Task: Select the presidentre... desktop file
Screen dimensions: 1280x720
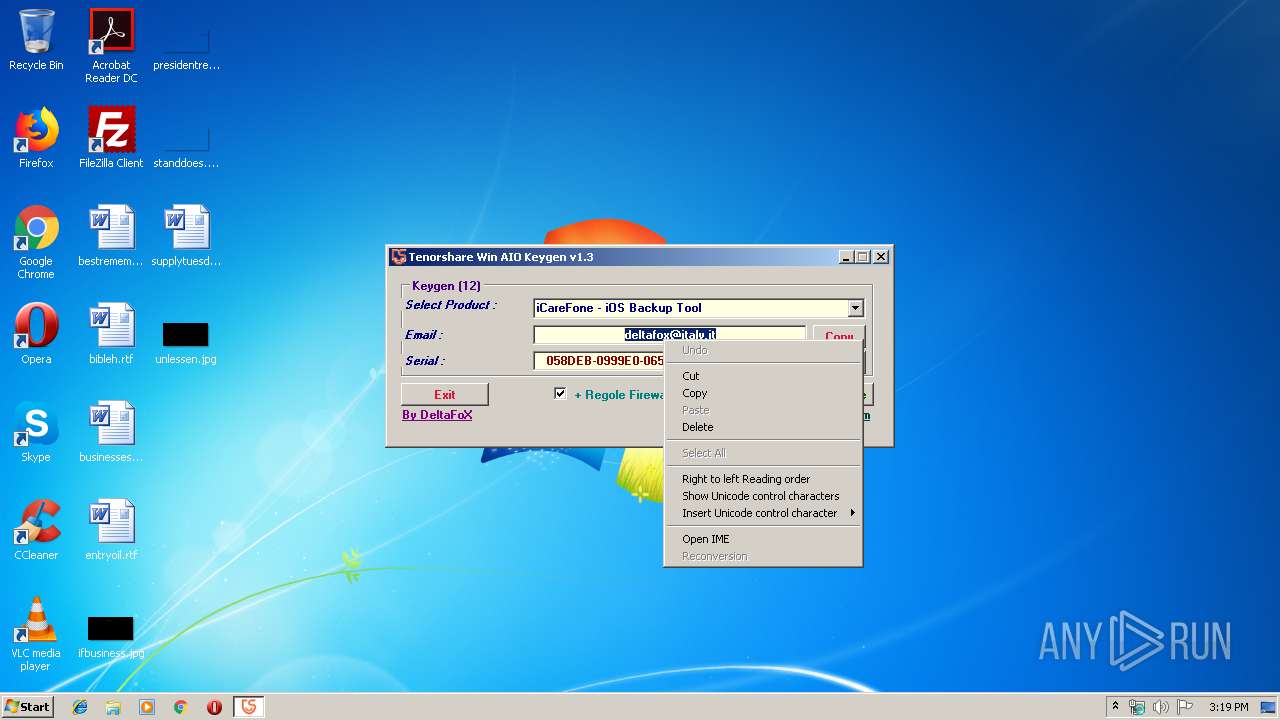Action: [x=186, y=47]
